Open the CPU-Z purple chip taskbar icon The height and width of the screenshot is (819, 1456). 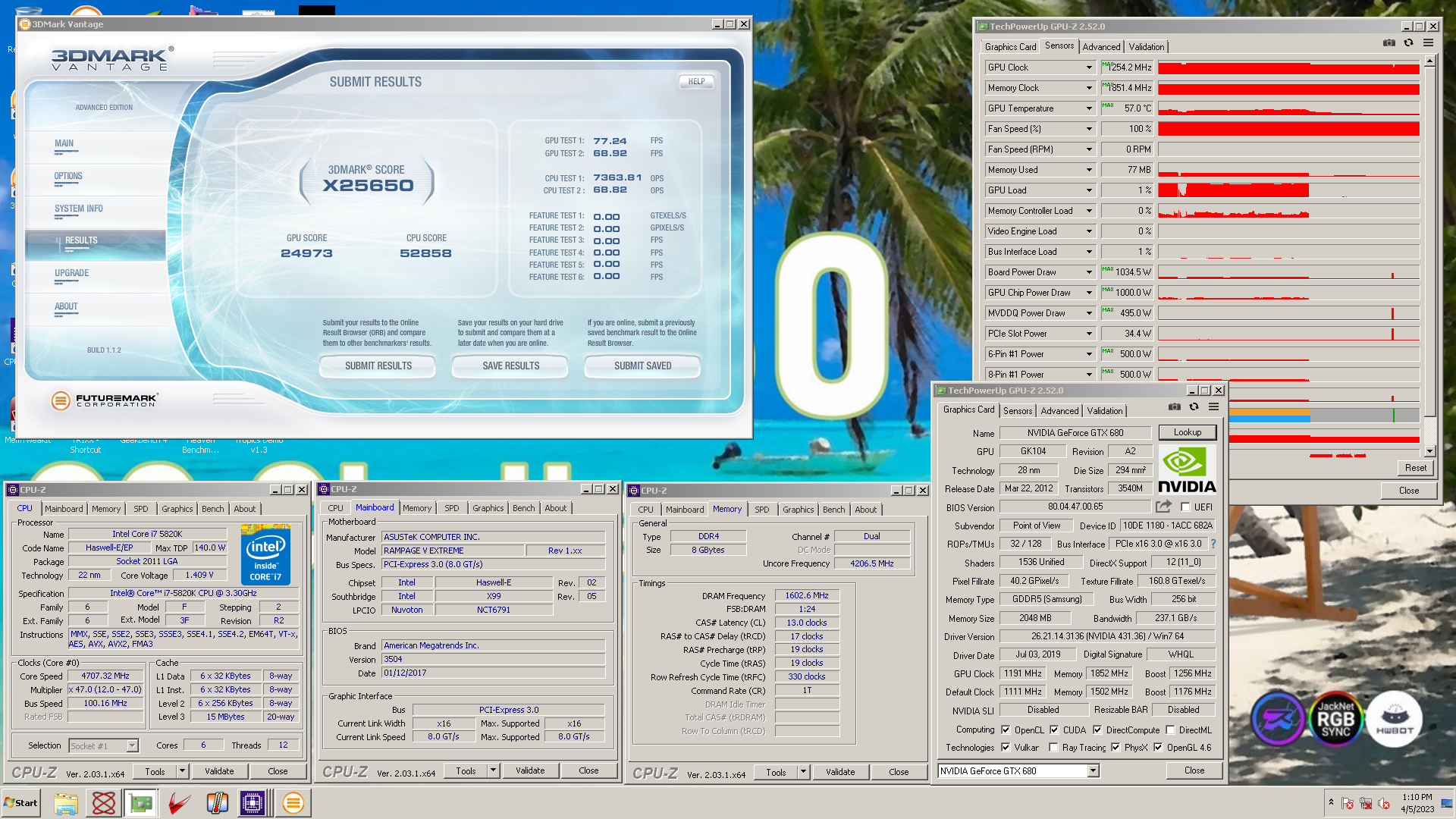point(253,803)
